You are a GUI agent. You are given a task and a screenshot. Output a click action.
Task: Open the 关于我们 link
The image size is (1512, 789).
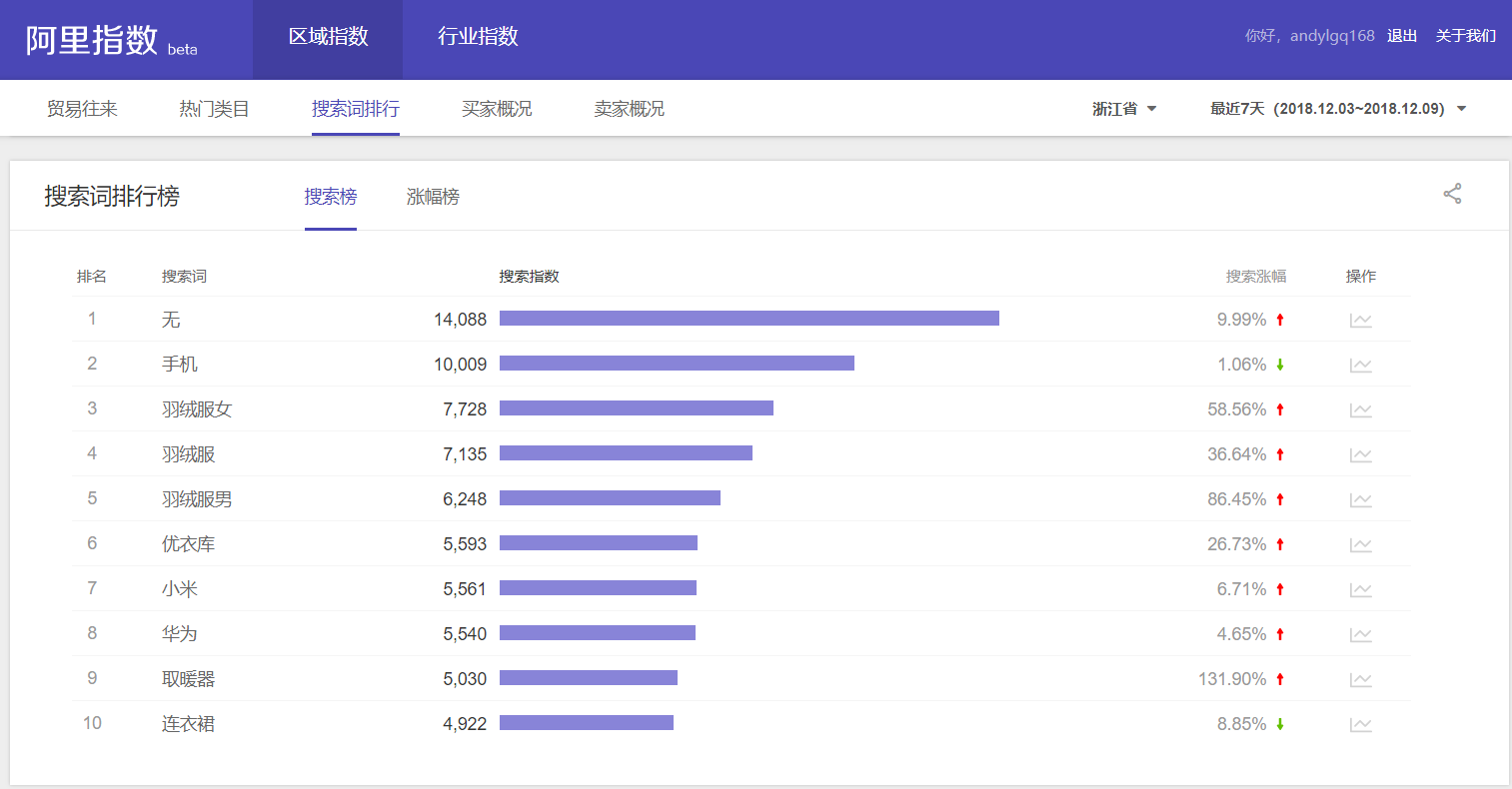(x=1465, y=36)
